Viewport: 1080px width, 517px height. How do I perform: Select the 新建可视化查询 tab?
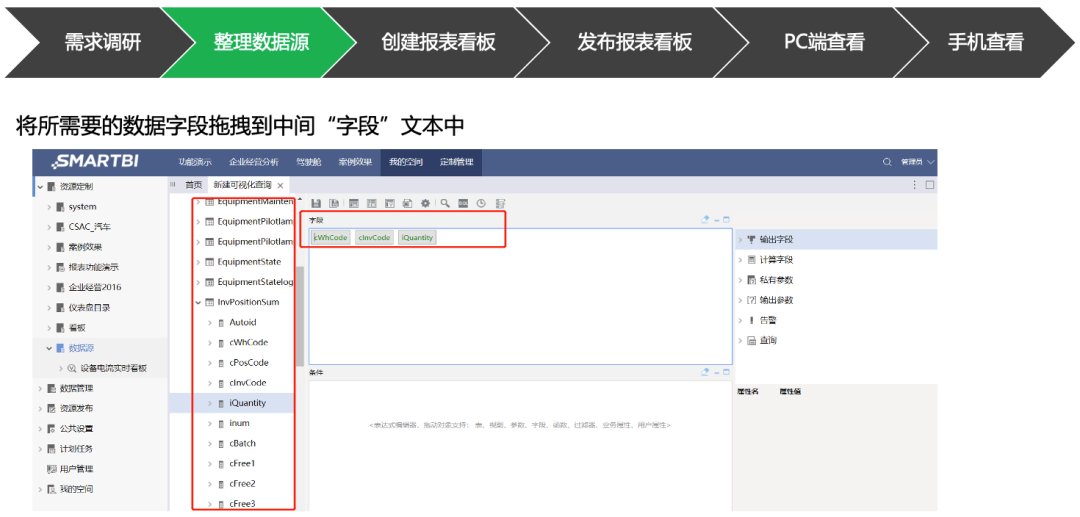[x=242, y=185]
